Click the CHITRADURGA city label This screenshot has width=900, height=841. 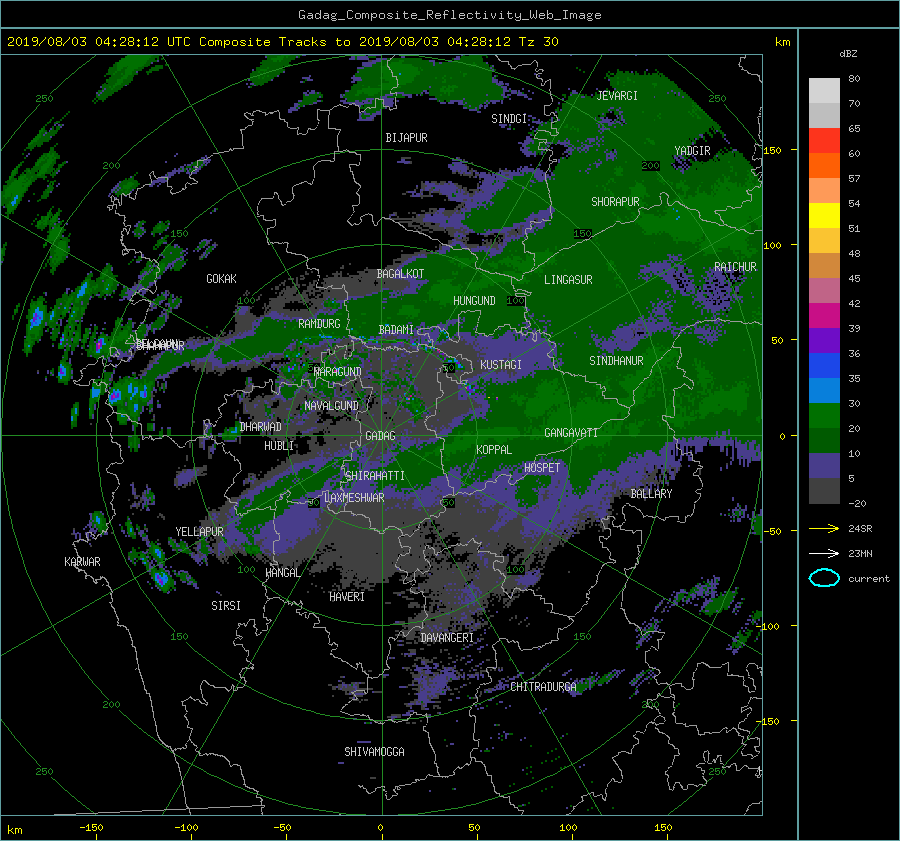(543, 687)
